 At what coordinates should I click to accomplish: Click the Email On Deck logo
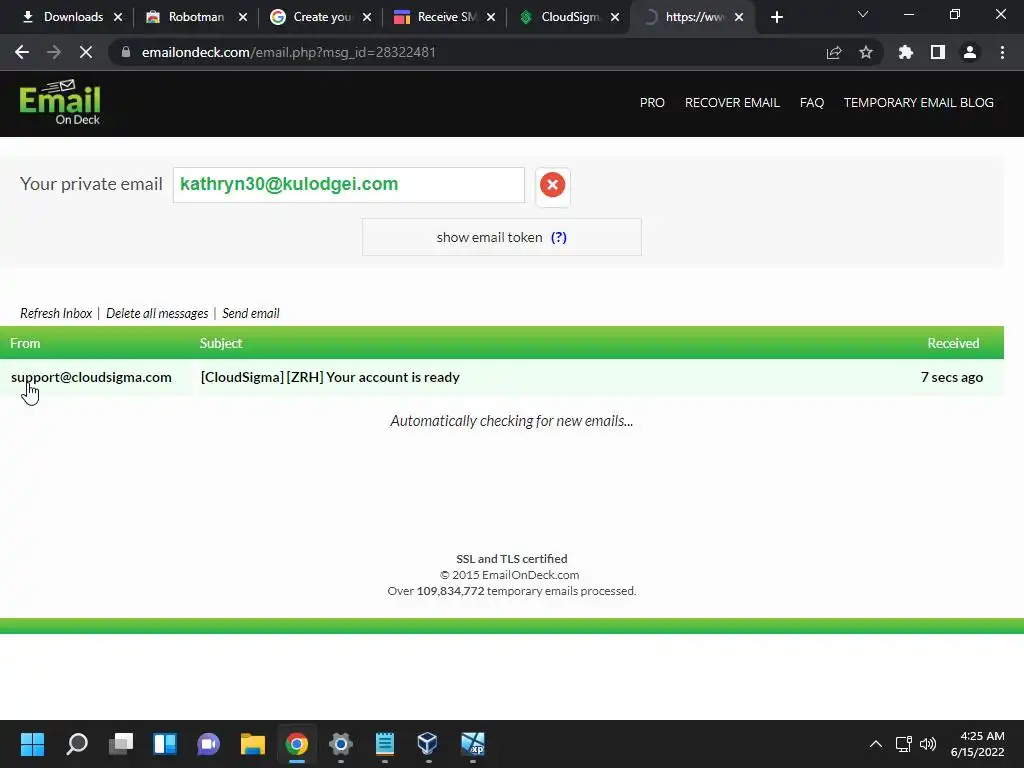click(59, 103)
